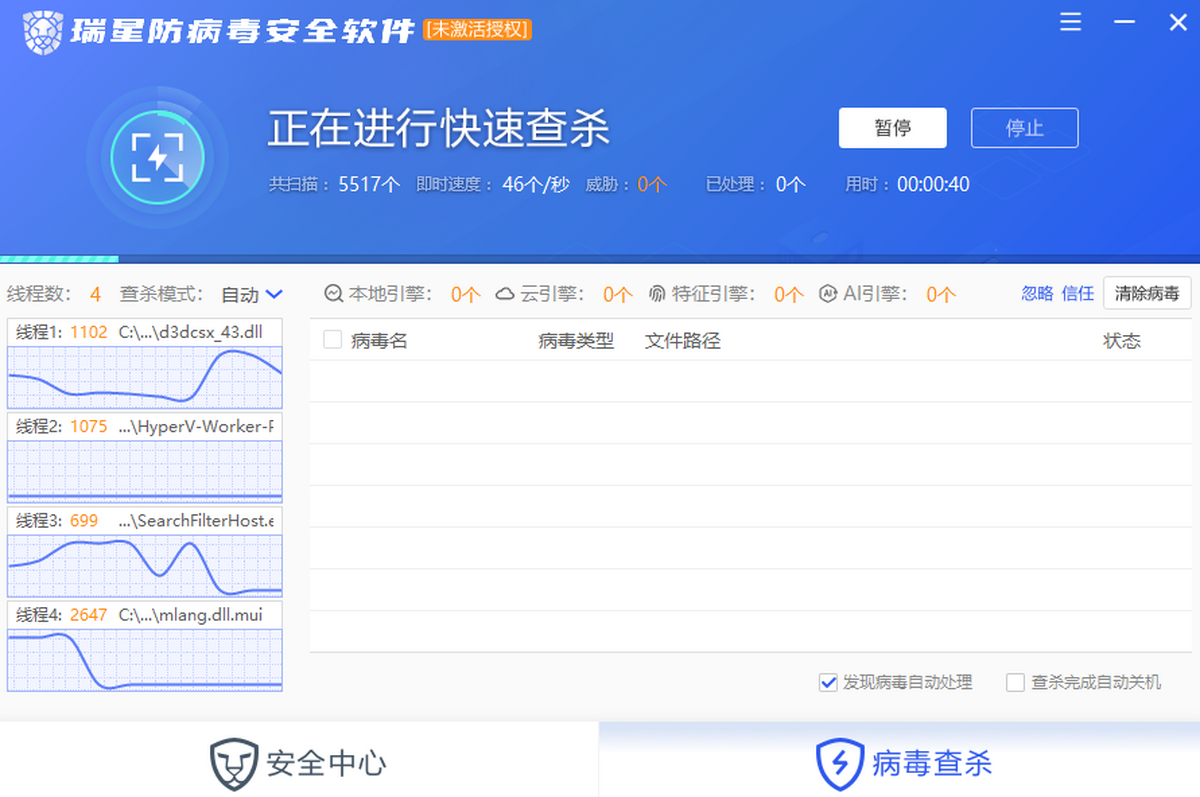
Task: Click the signature engine fingerprint icon
Action: (x=657, y=294)
